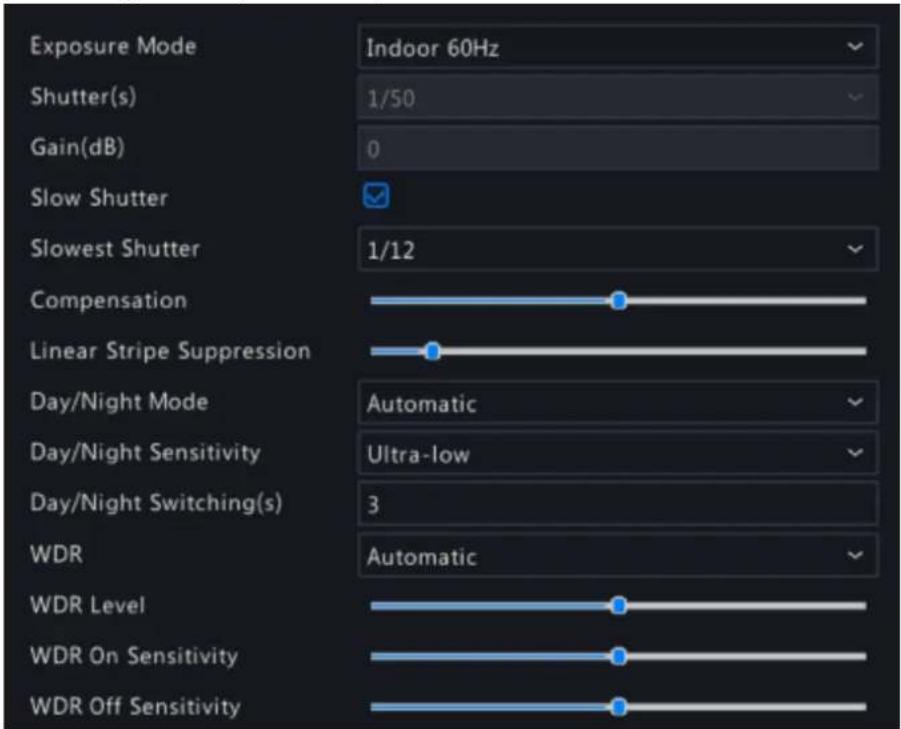The image size is (901, 729).
Task: Click the Gain(dB) label
Action: click(77, 147)
